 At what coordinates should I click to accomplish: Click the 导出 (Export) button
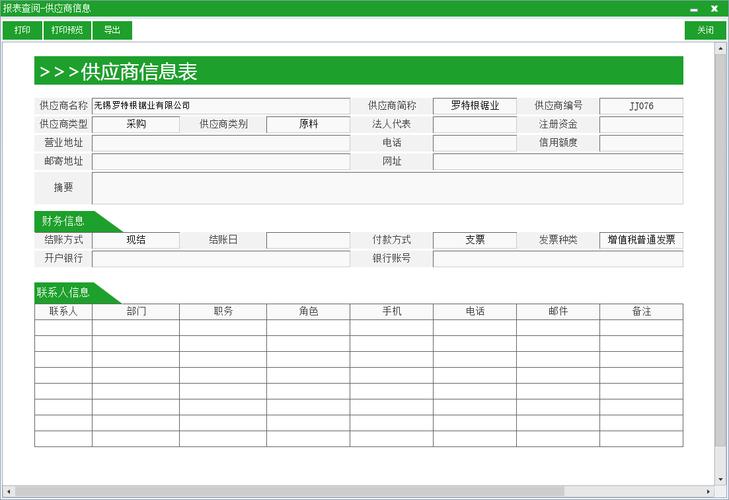[x=112, y=30]
